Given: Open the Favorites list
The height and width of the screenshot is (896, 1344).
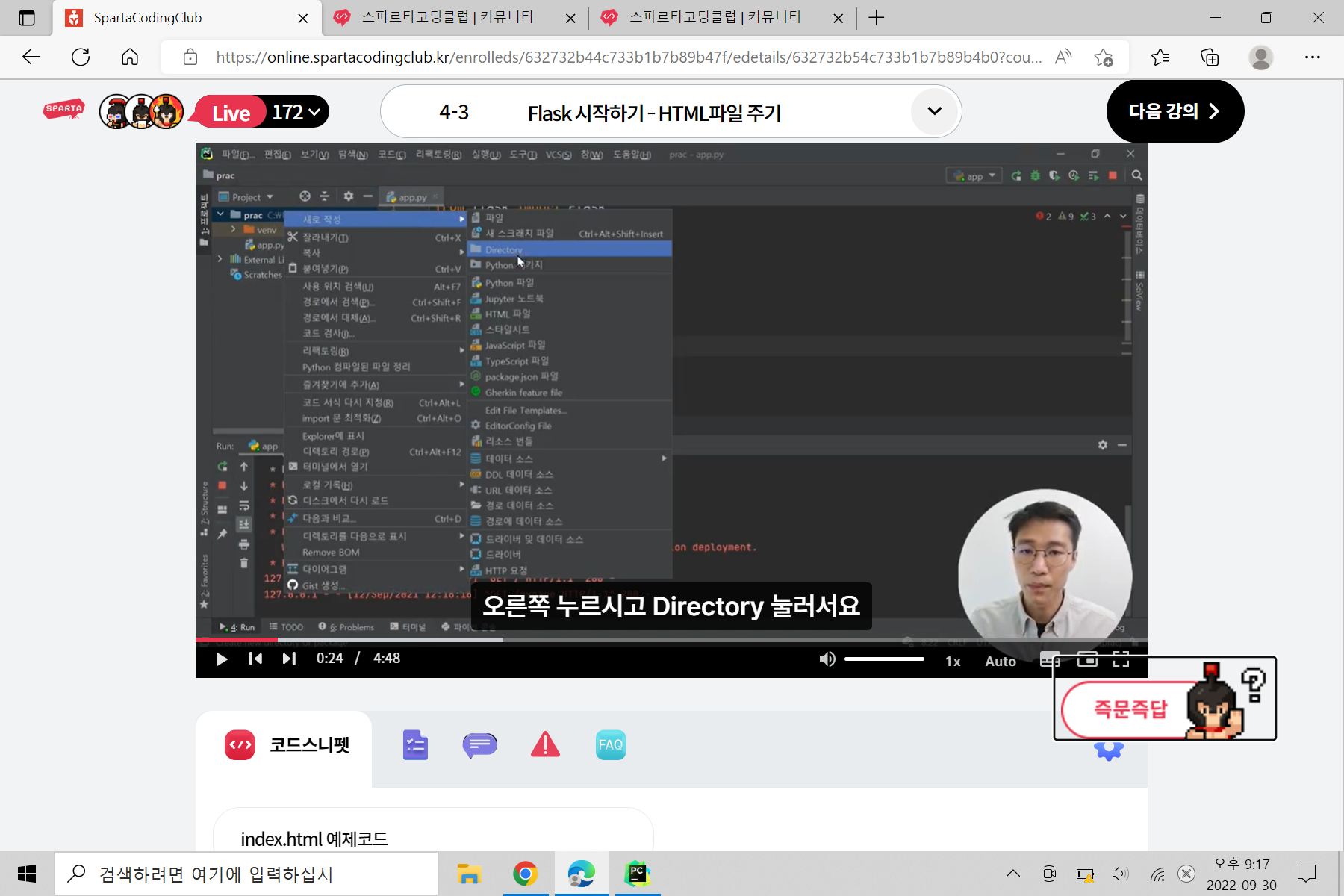Looking at the screenshot, I should pos(1160,57).
